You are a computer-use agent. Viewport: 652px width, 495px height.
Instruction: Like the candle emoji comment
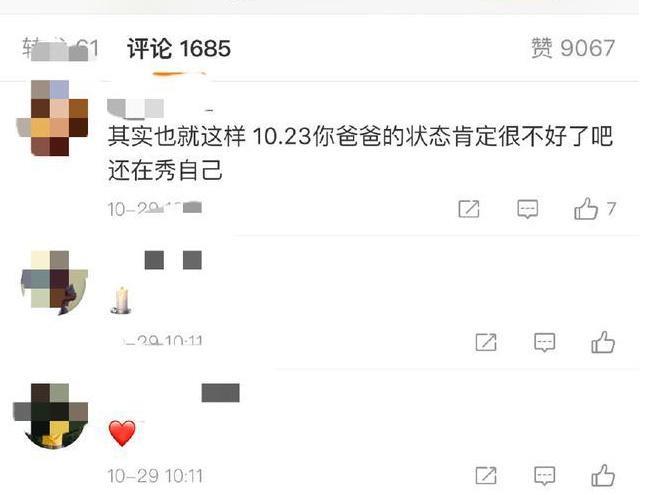click(x=603, y=342)
